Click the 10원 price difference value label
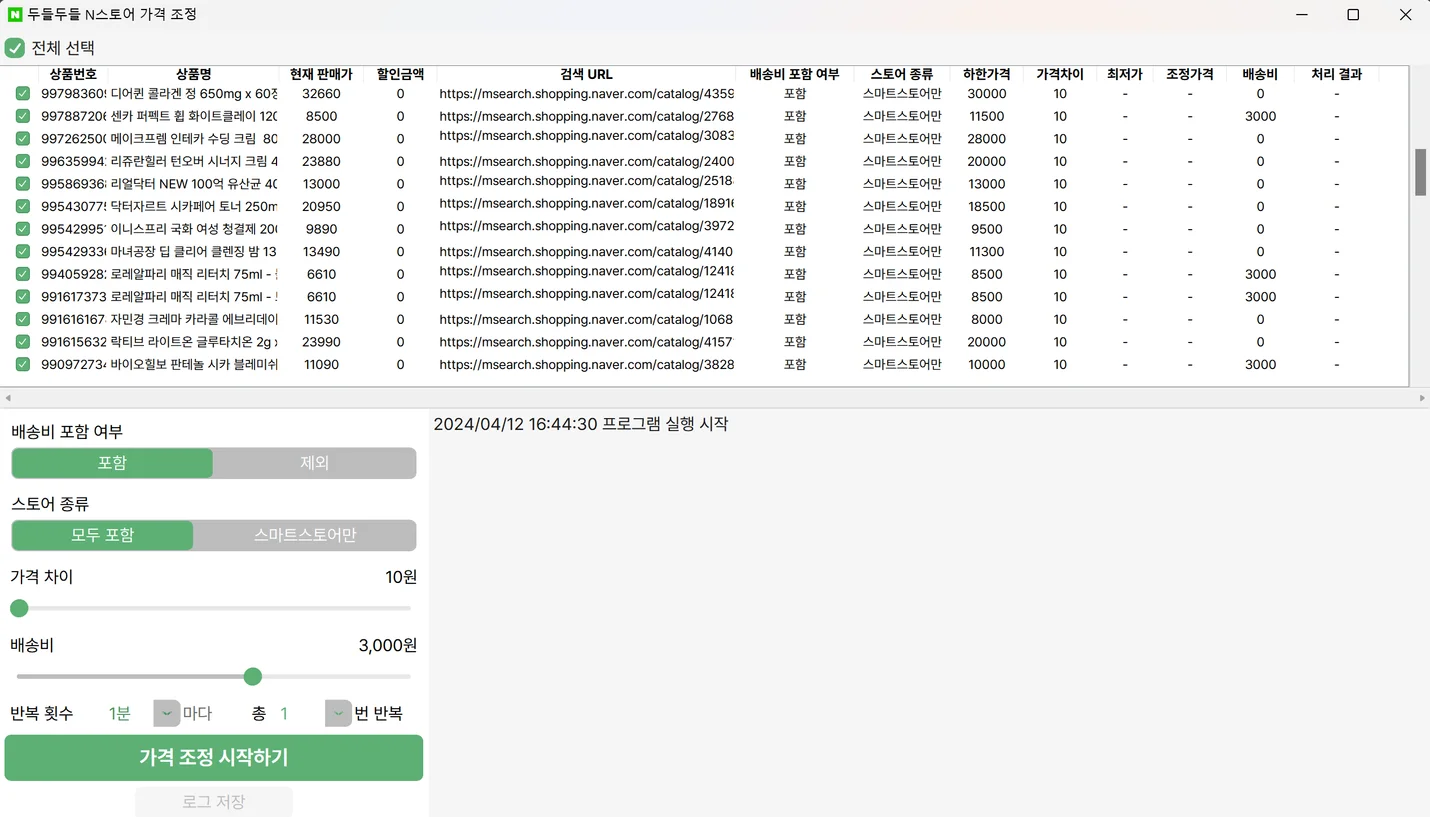Screen dimensions: 1430x817 coord(401,577)
